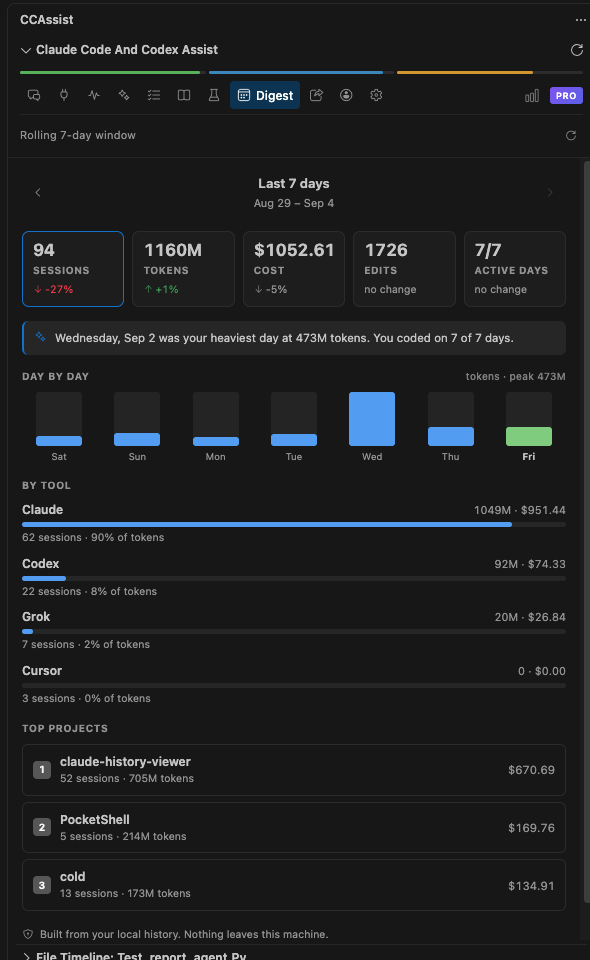Open the claude-history-viewer project card
The height and width of the screenshot is (960, 590).
coord(294,770)
